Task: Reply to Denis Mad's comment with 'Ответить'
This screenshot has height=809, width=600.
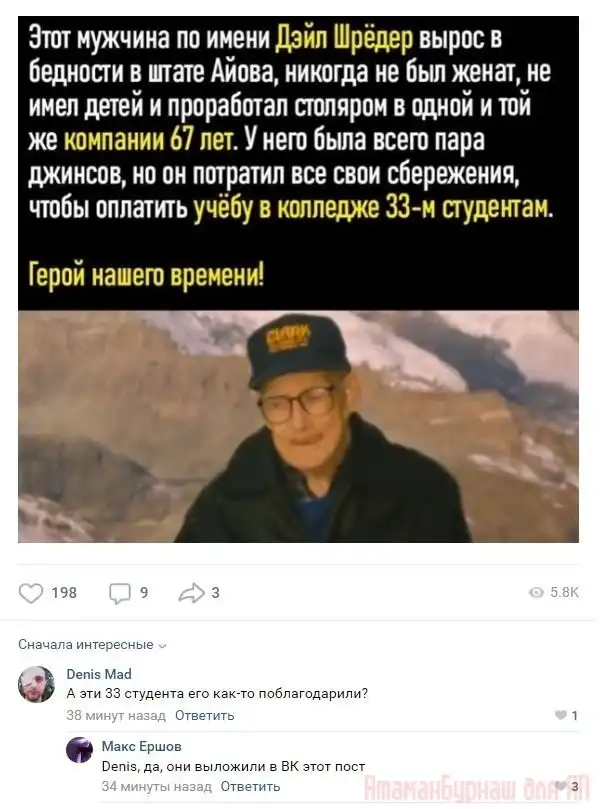Action: [204, 715]
